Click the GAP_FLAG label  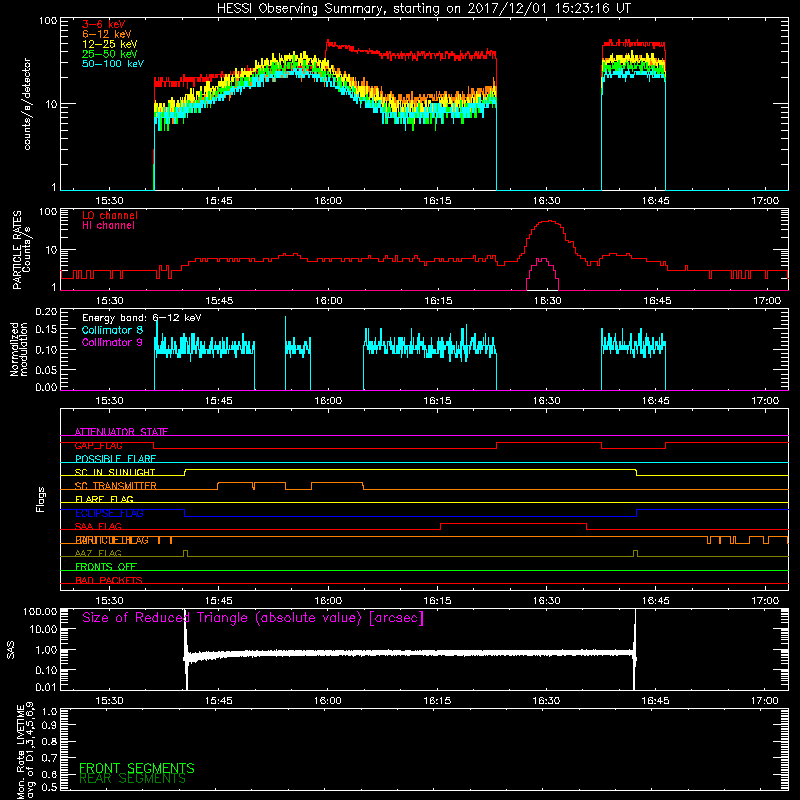(98, 445)
